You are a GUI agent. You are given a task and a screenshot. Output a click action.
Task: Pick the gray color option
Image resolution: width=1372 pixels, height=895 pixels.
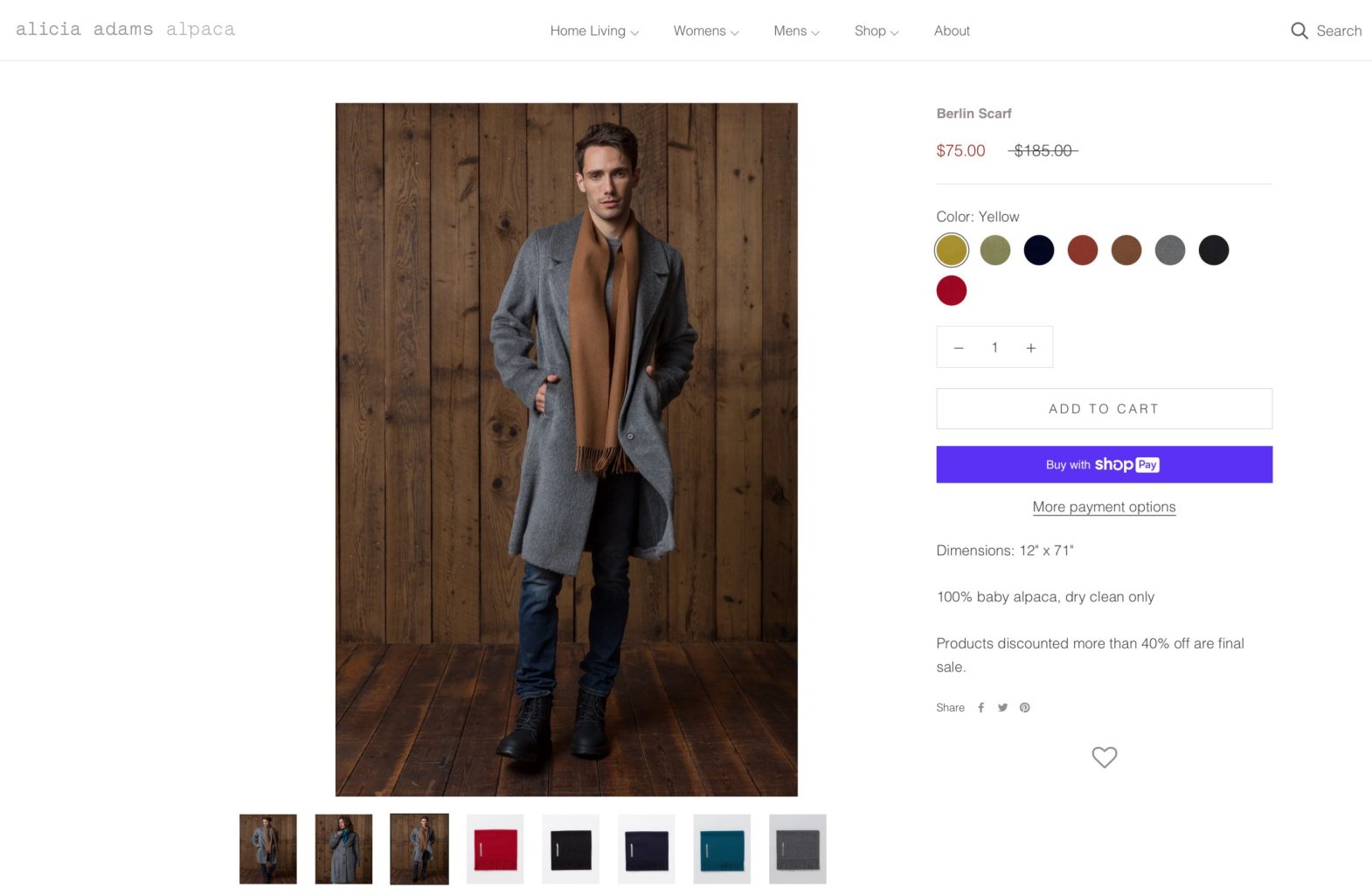click(1169, 250)
